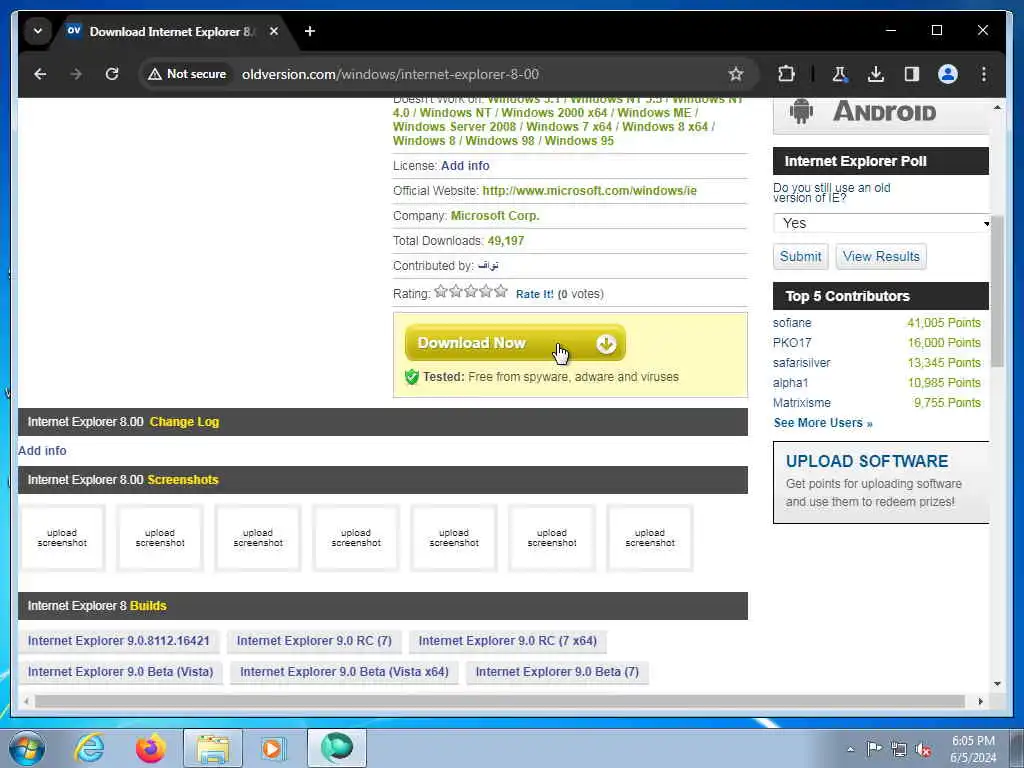Viewport: 1024px width, 768px height.
Task: Open contributor safarisilver's profile
Action: pyautogui.click(x=801, y=362)
